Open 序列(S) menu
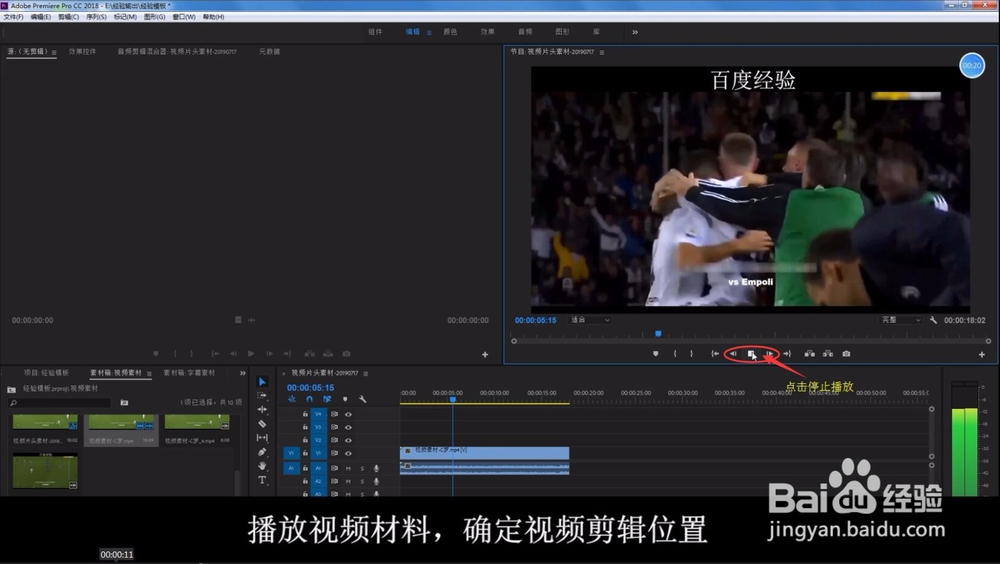 click(96, 17)
